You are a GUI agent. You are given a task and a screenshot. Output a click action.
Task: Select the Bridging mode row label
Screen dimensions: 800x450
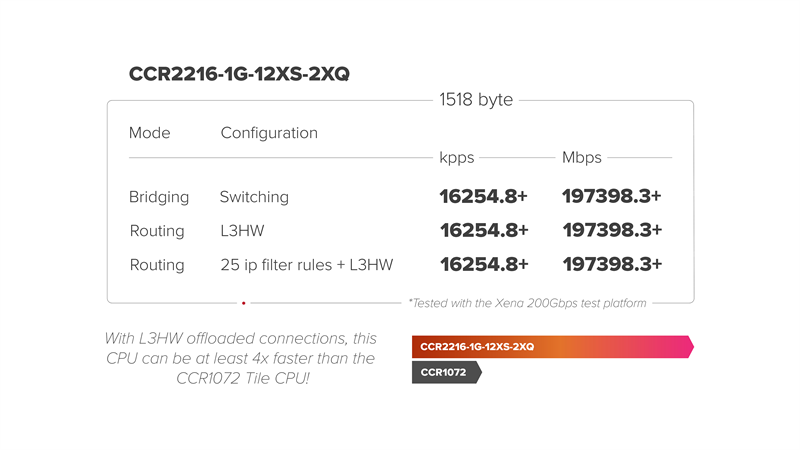[x=157, y=197]
